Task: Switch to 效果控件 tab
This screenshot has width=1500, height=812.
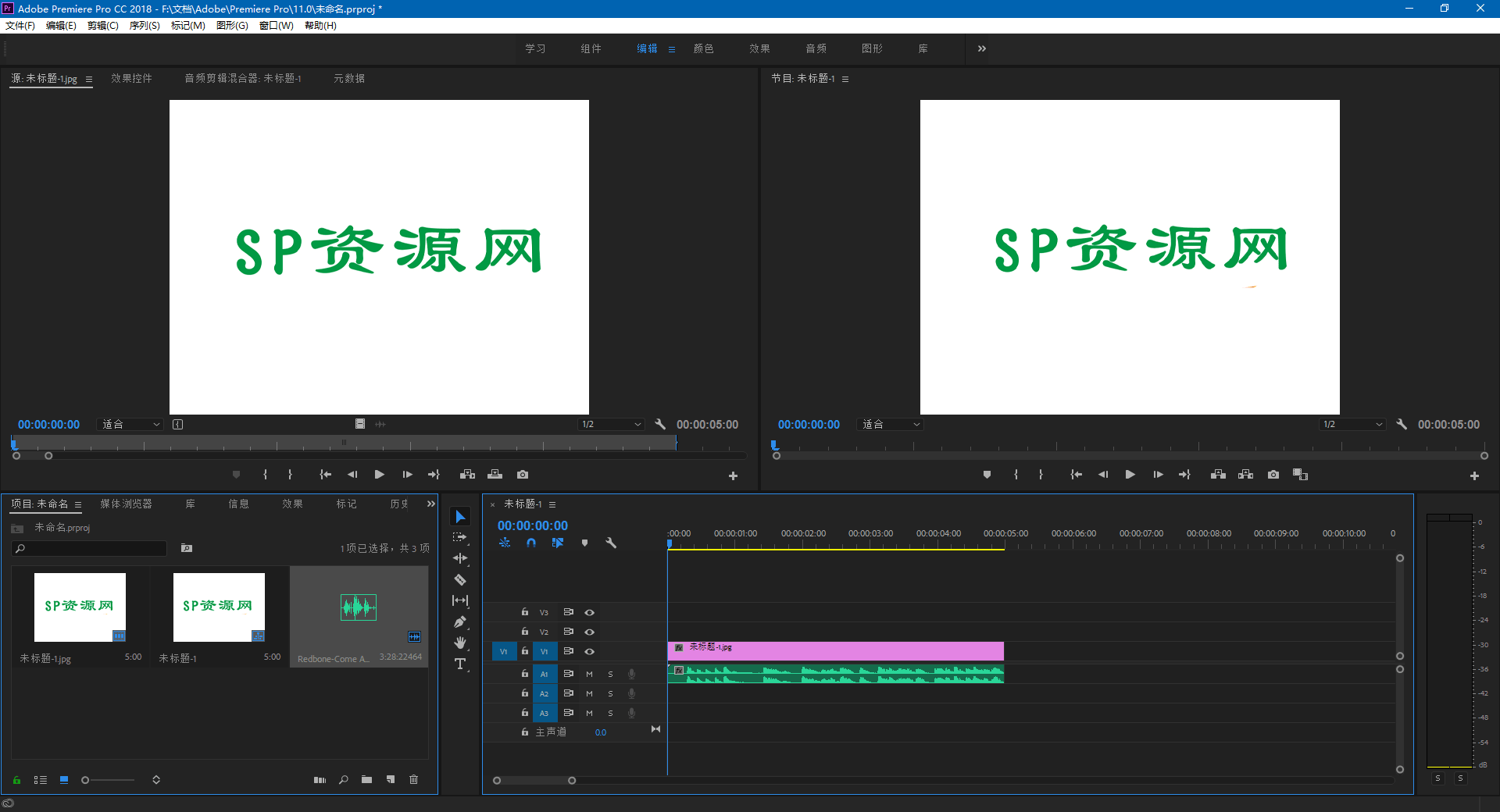Action: point(131,78)
